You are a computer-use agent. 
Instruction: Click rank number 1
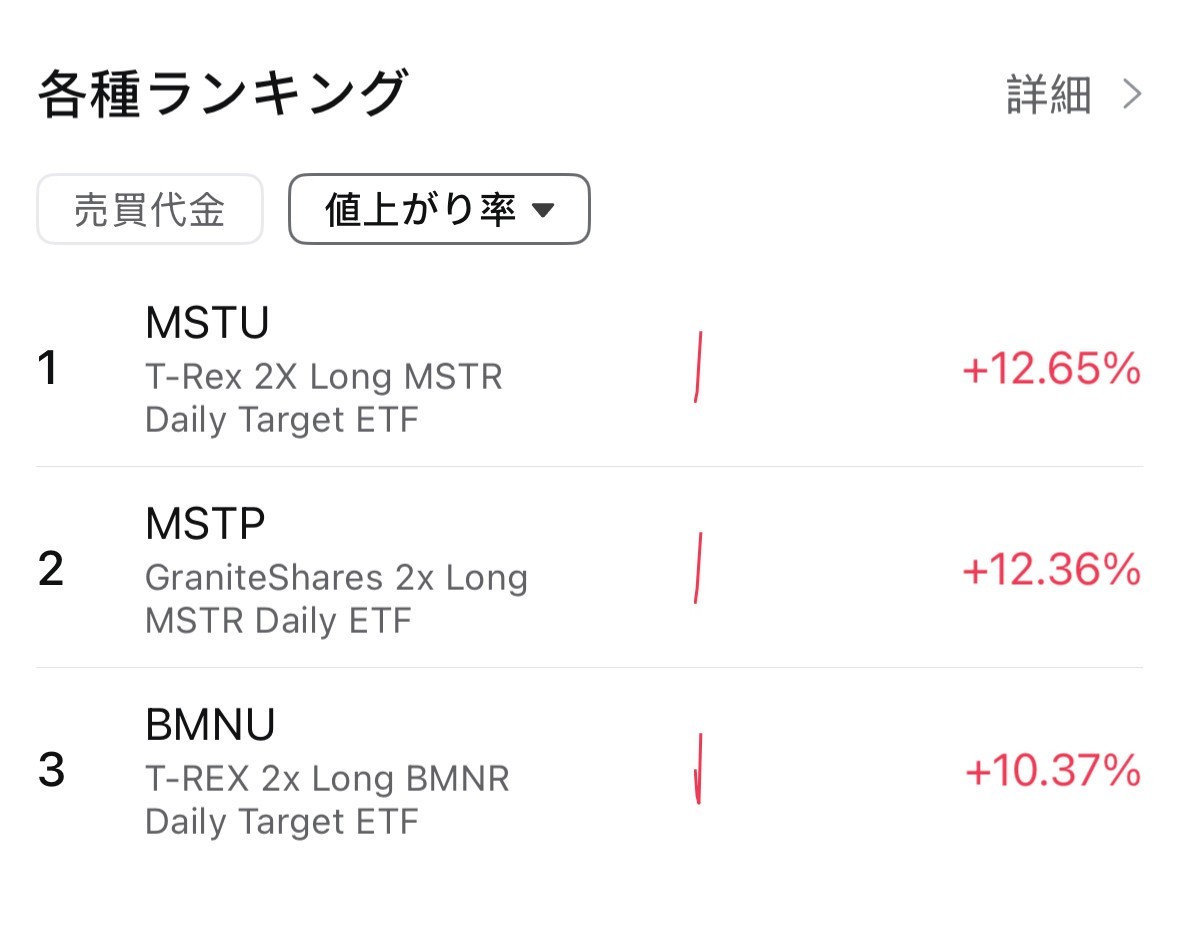point(48,369)
